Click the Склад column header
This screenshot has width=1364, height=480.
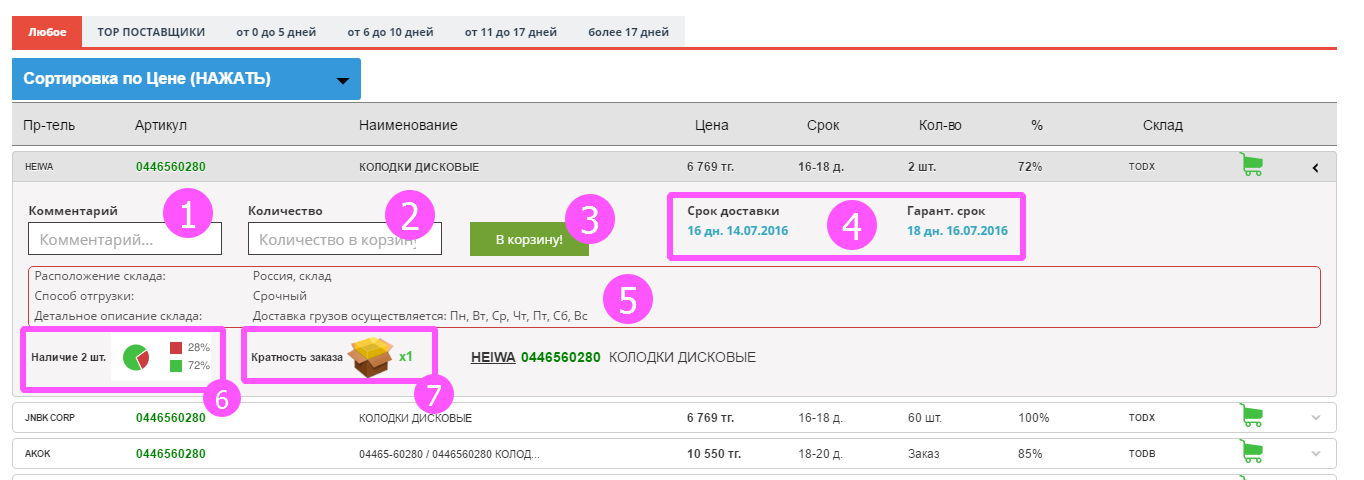point(1163,125)
